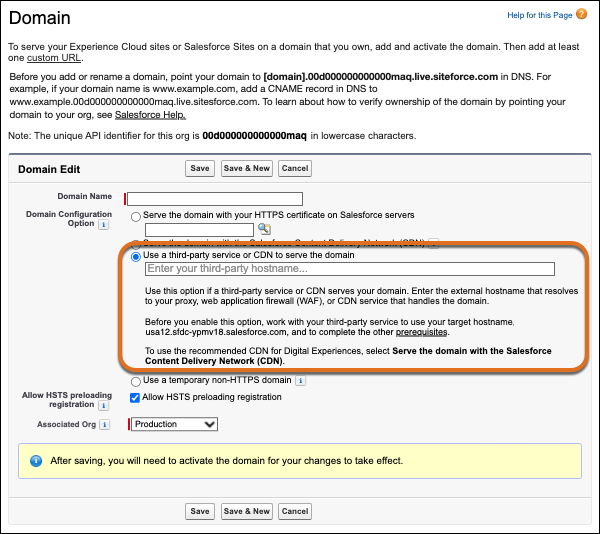Open the Help for this Page question-mark icon
Image resolution: width=600 pixels, height=534 pixels.
[x=581, y=15]
